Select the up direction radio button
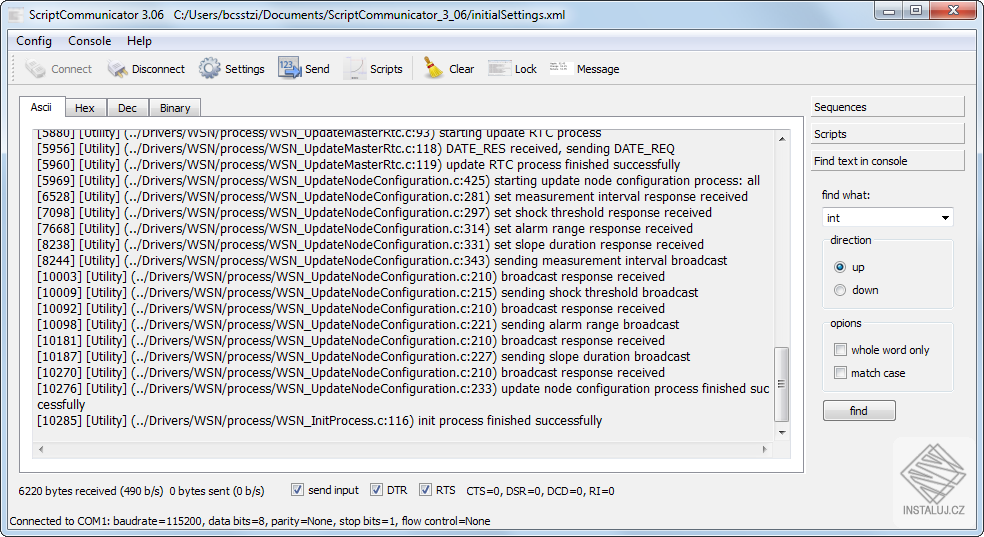 (x=840, y=267)
